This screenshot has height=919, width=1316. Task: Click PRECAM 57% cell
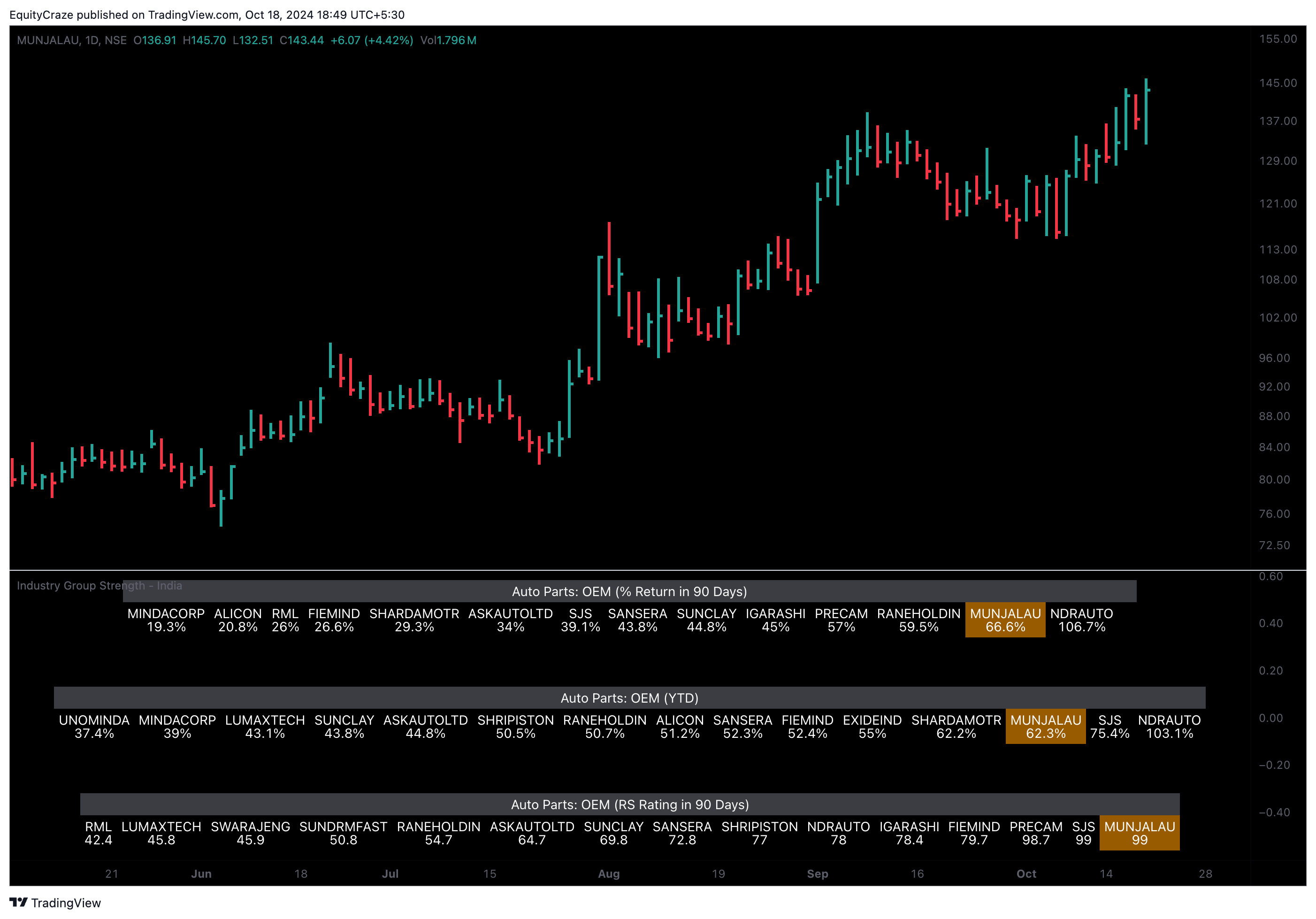[x=842, y=620]
